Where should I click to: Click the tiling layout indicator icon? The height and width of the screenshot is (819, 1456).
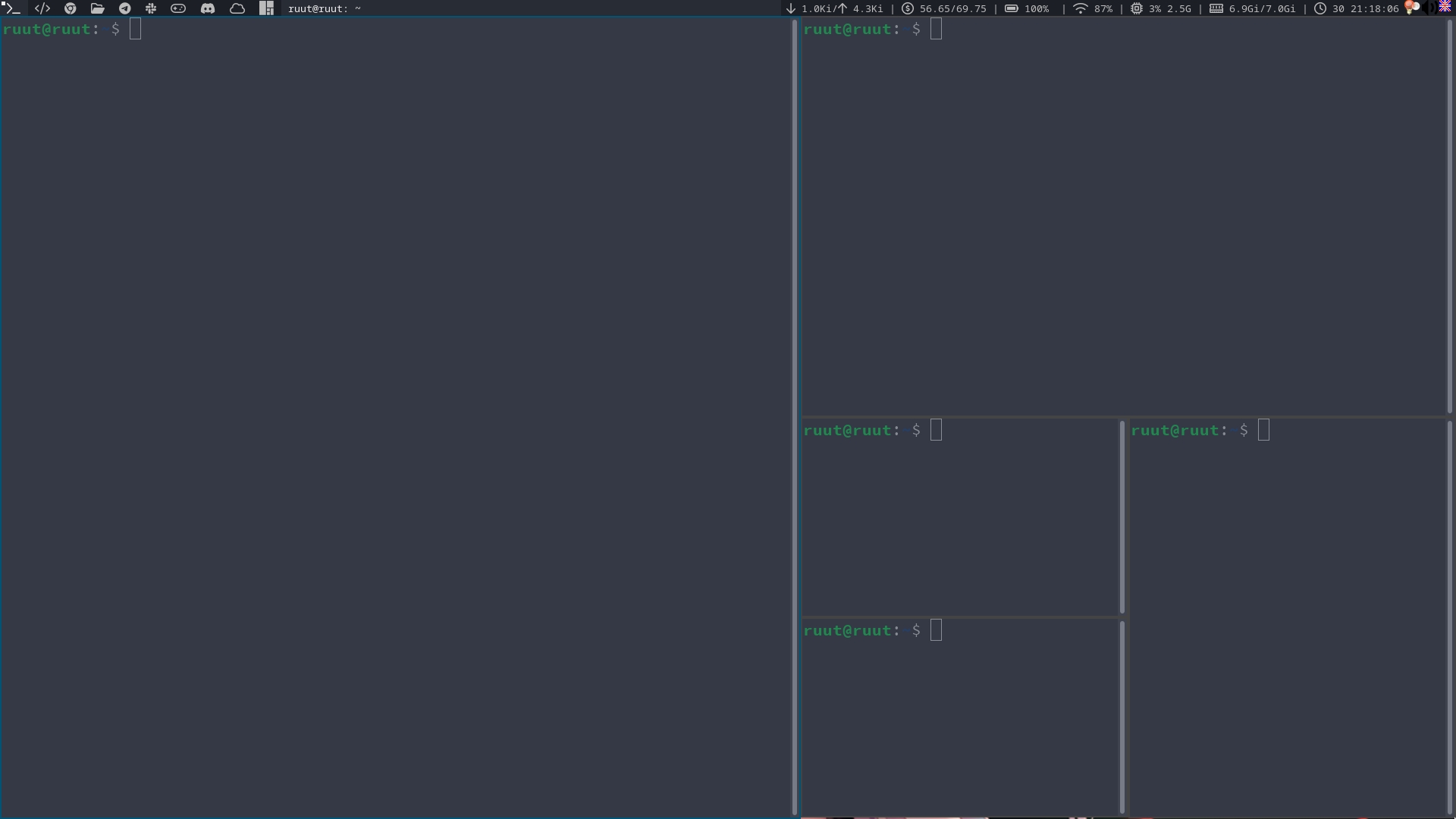(266, 8)
